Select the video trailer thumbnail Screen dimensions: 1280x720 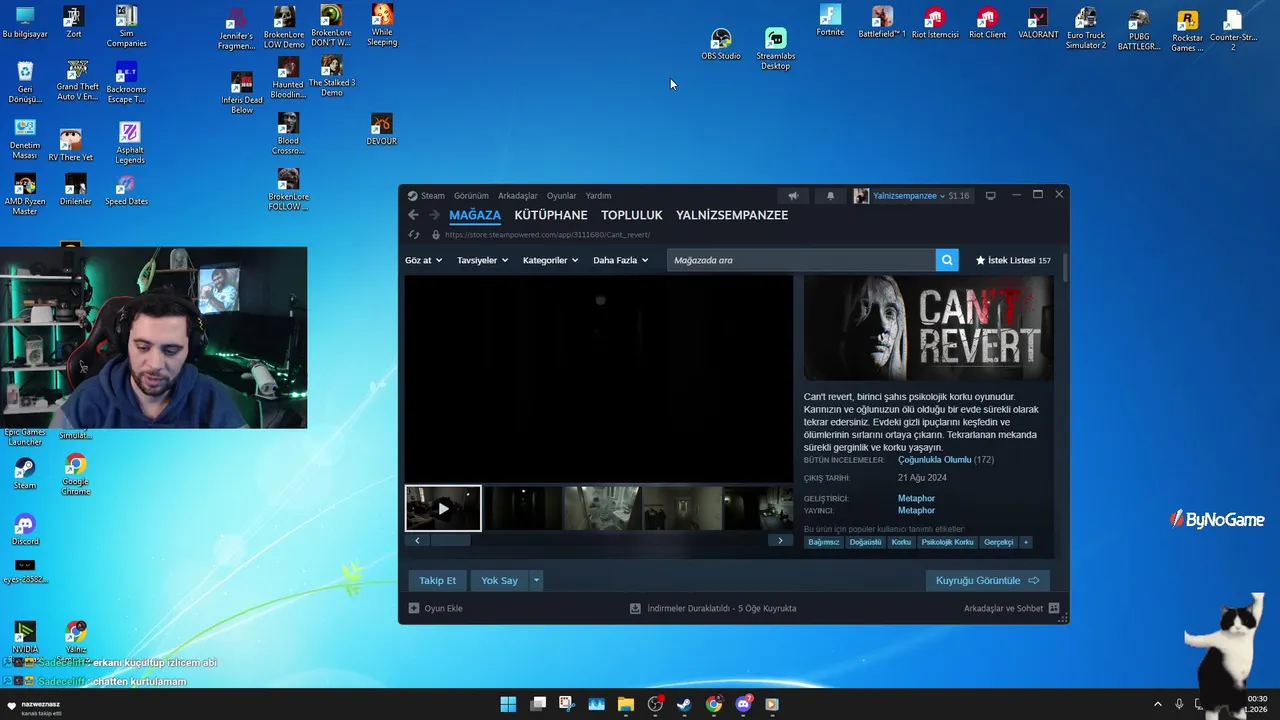pos(443,508)
